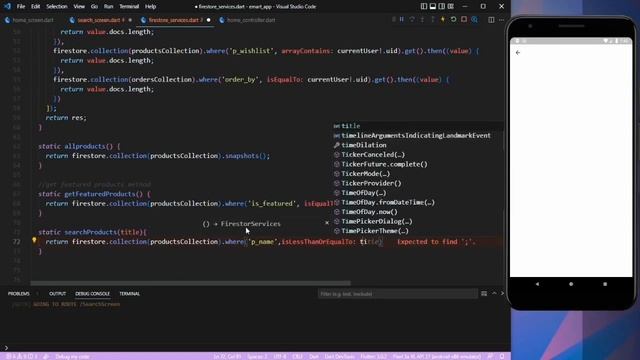Stop debugging with red square icon
Screen dimensions: 640x360
pos(464,20)
